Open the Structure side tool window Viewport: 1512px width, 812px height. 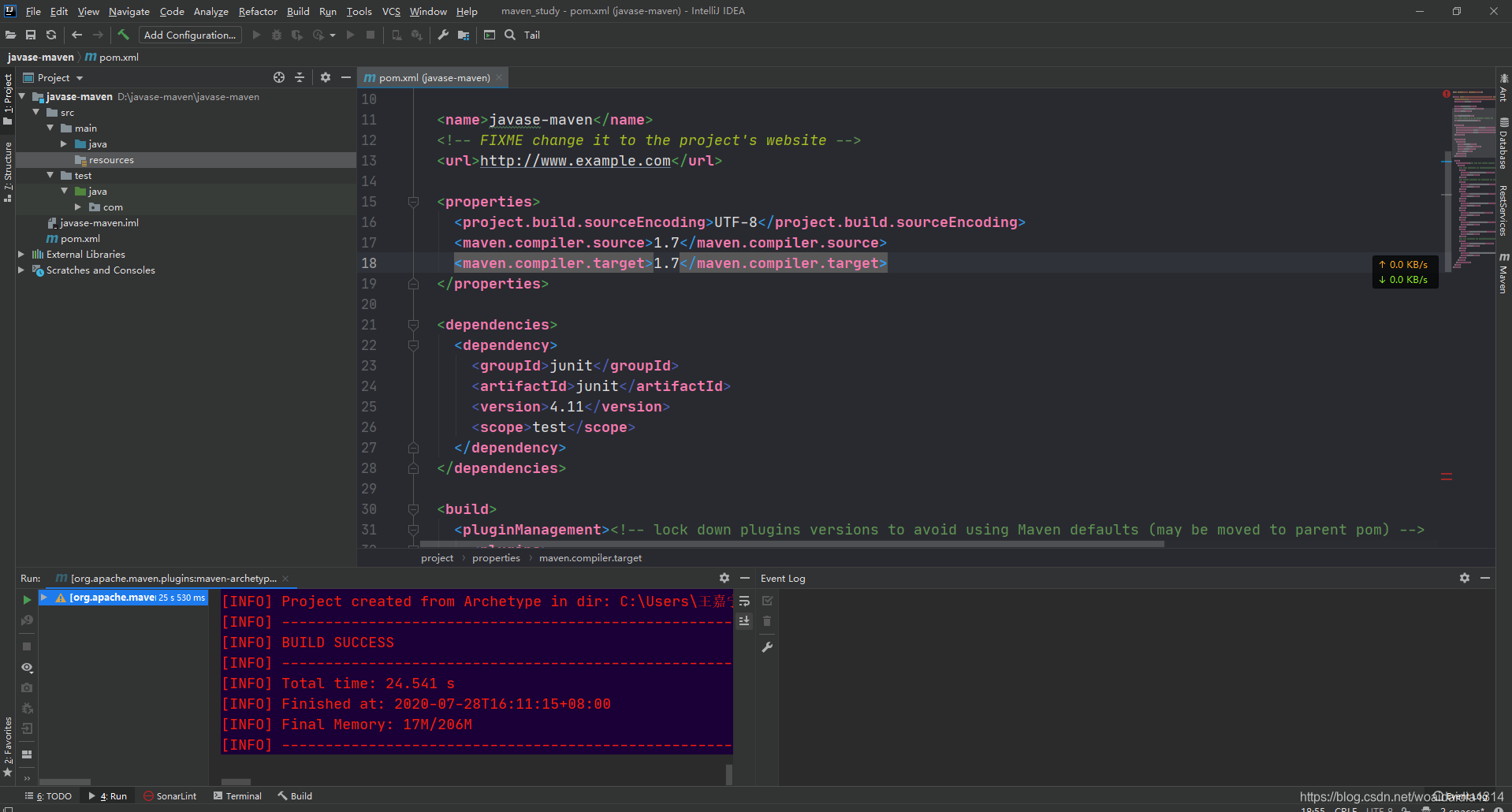coord(8,172)
